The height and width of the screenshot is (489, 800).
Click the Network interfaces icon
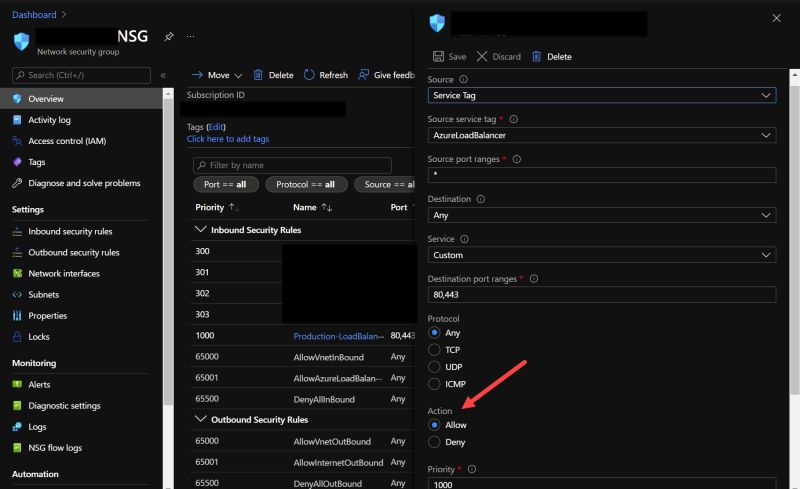tap(17, 273)
